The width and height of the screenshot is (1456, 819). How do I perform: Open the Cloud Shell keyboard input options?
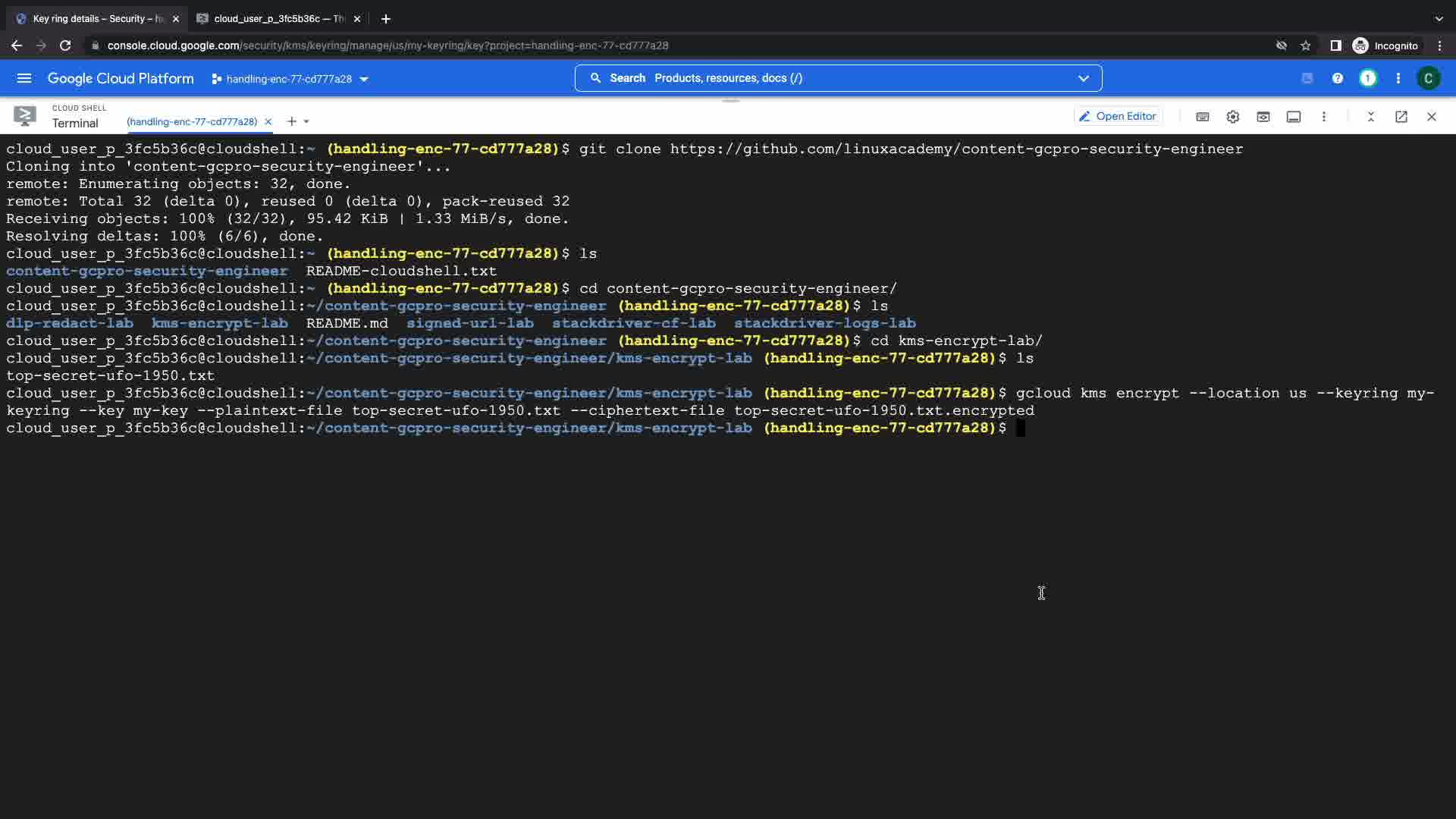(x=1202, y=117)
